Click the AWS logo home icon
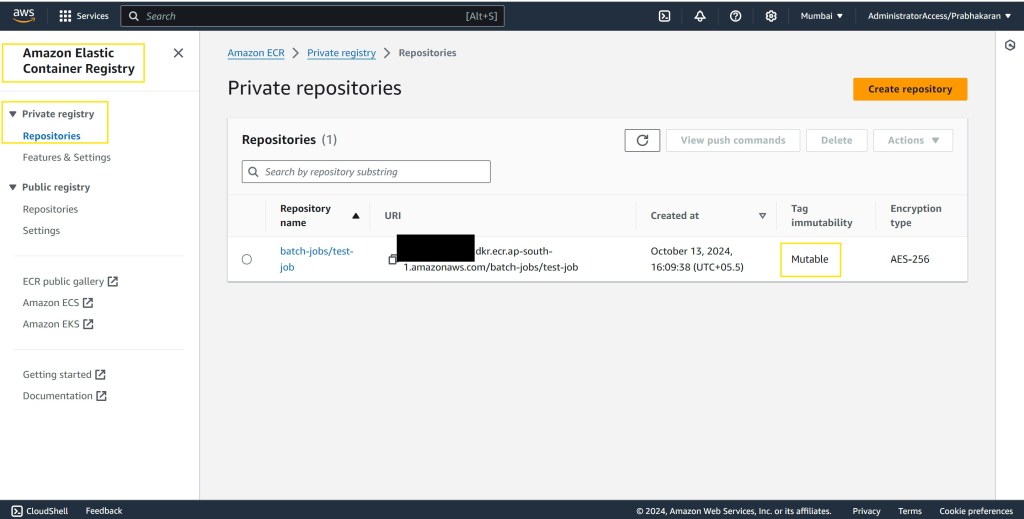Viewport: 1024px width, 519px height. click(24, 15)
